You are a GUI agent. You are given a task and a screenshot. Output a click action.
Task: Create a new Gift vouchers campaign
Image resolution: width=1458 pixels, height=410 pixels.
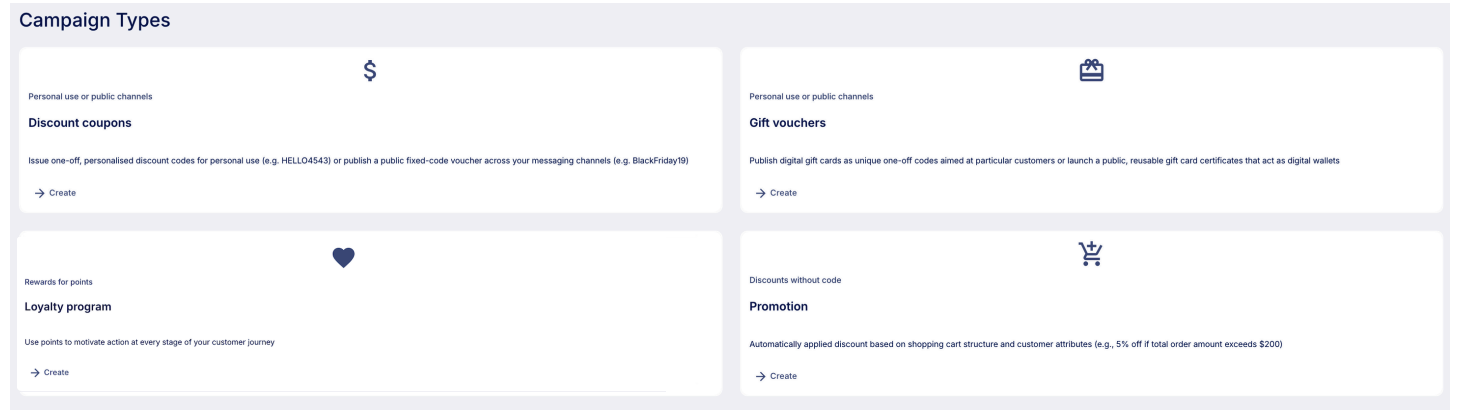pyautogui.click(x=776, y=193)
